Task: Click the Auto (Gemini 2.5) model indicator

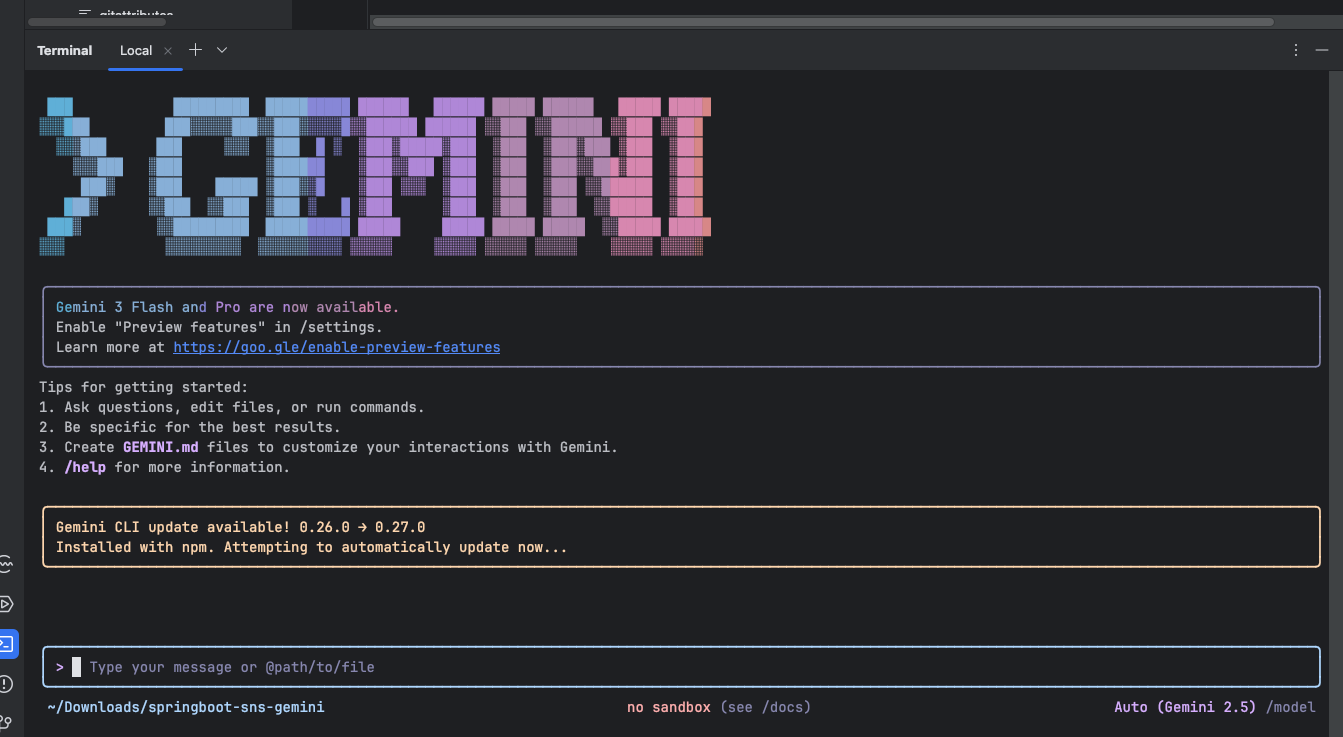Action: (1184, 707)
